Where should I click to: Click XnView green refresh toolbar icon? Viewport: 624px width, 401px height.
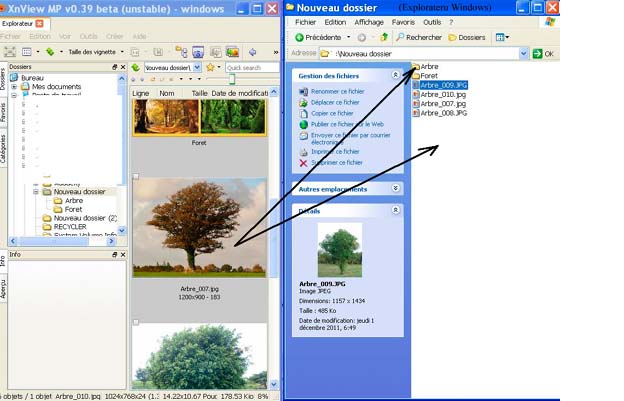50,52
